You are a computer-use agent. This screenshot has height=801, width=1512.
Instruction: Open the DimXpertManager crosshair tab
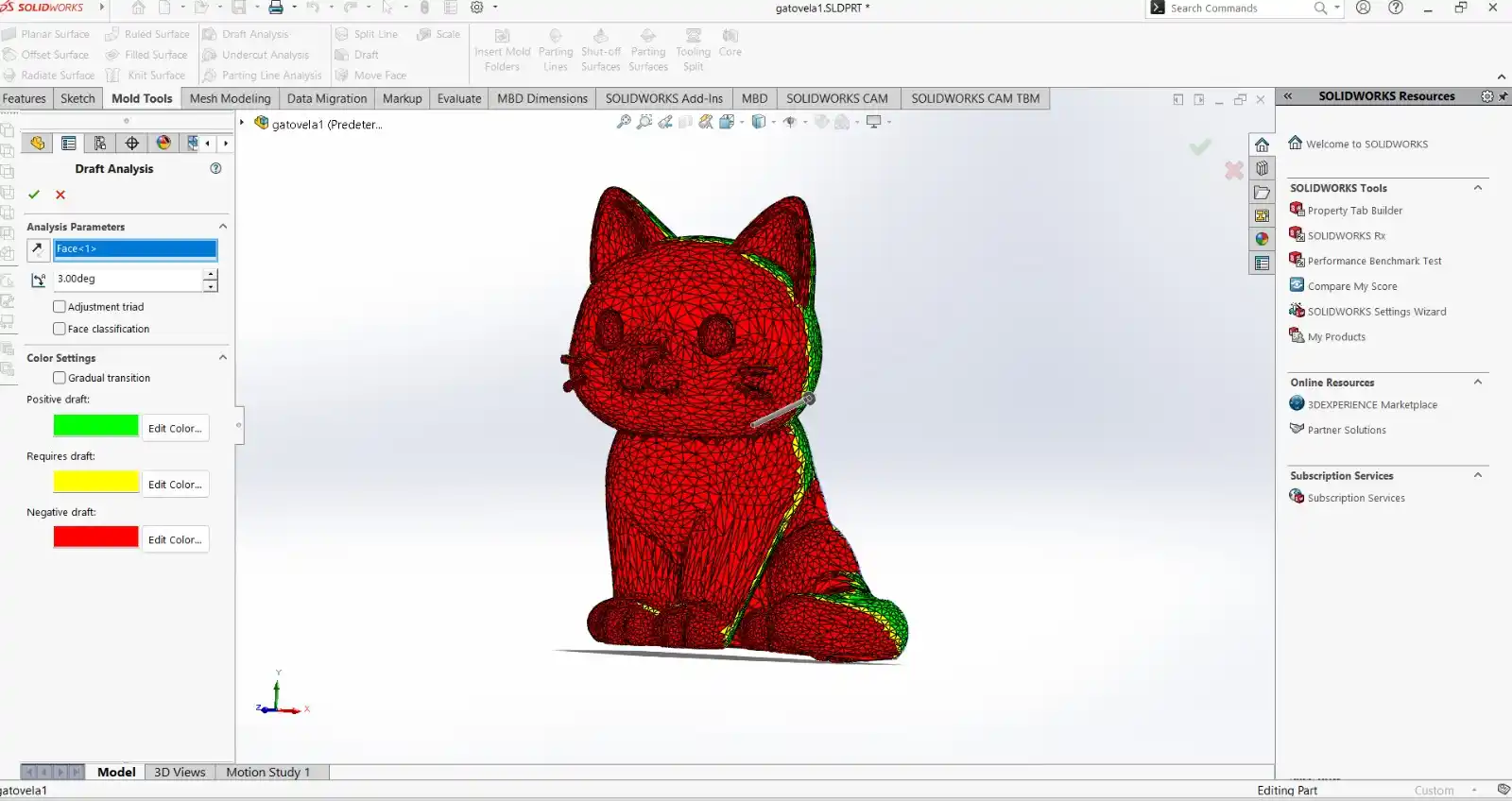pyautogui.click(x=132, y=144)
